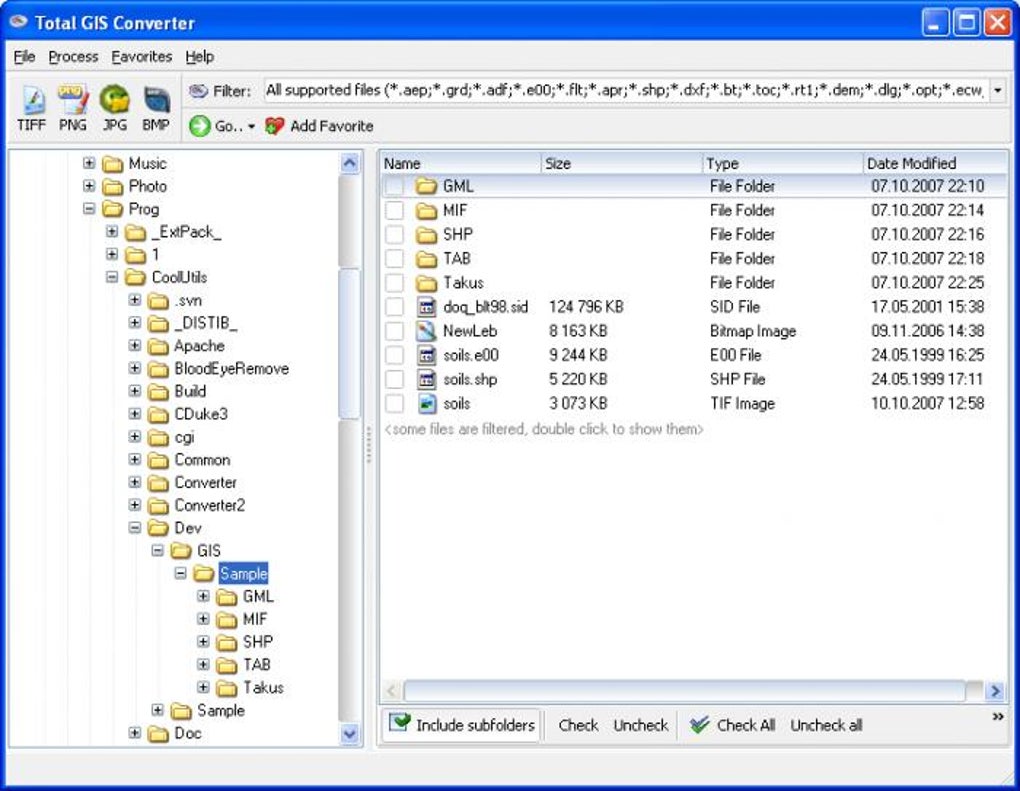Click the tree scrollbar down arrow
1020x791 pixels.
pos(349,734)
